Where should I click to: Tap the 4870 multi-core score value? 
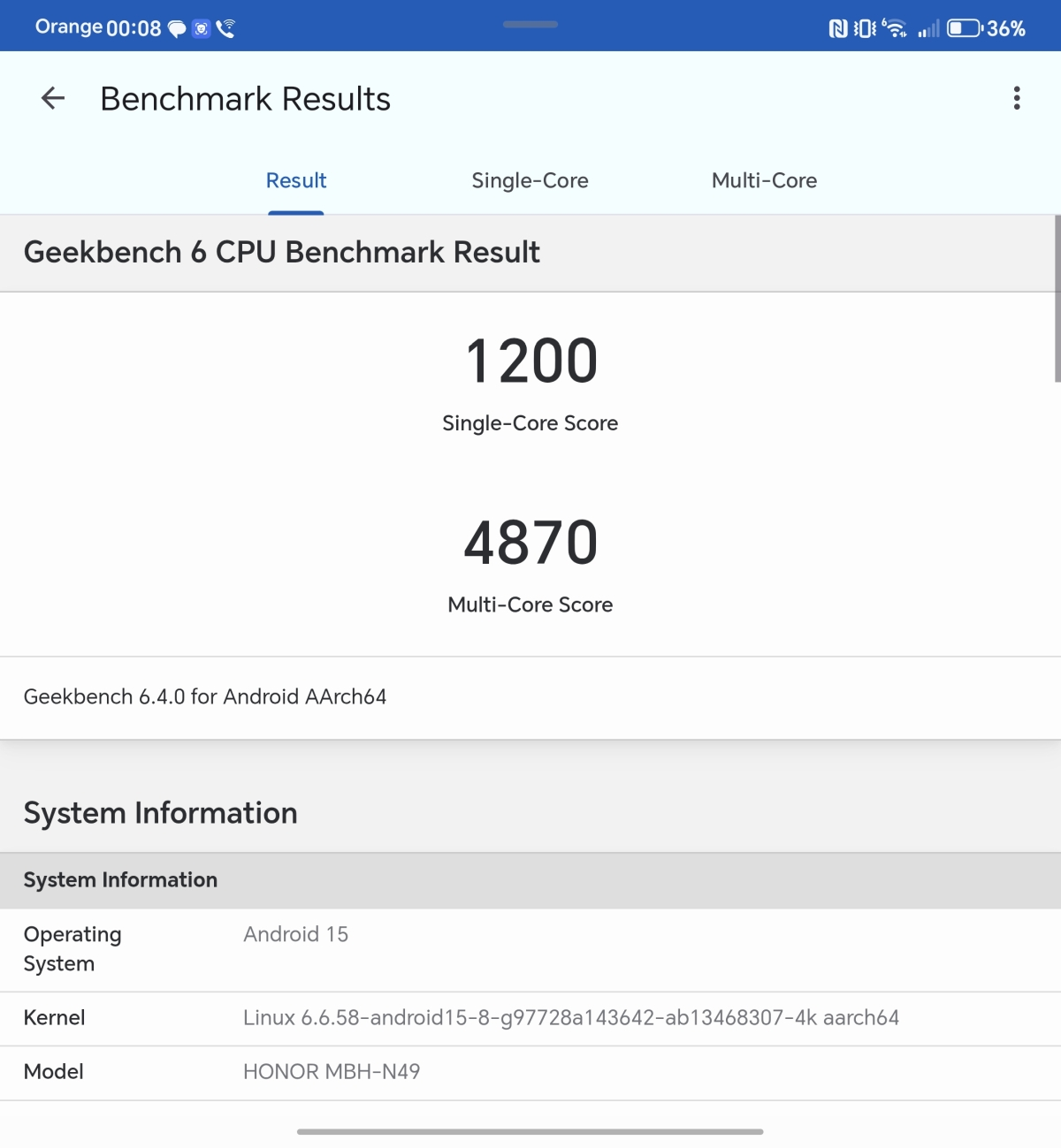(x=531, y=542)
